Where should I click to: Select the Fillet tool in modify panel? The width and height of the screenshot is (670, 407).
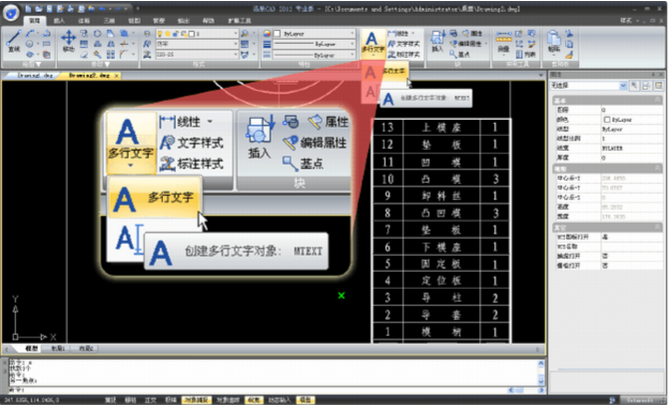[124, 54]
